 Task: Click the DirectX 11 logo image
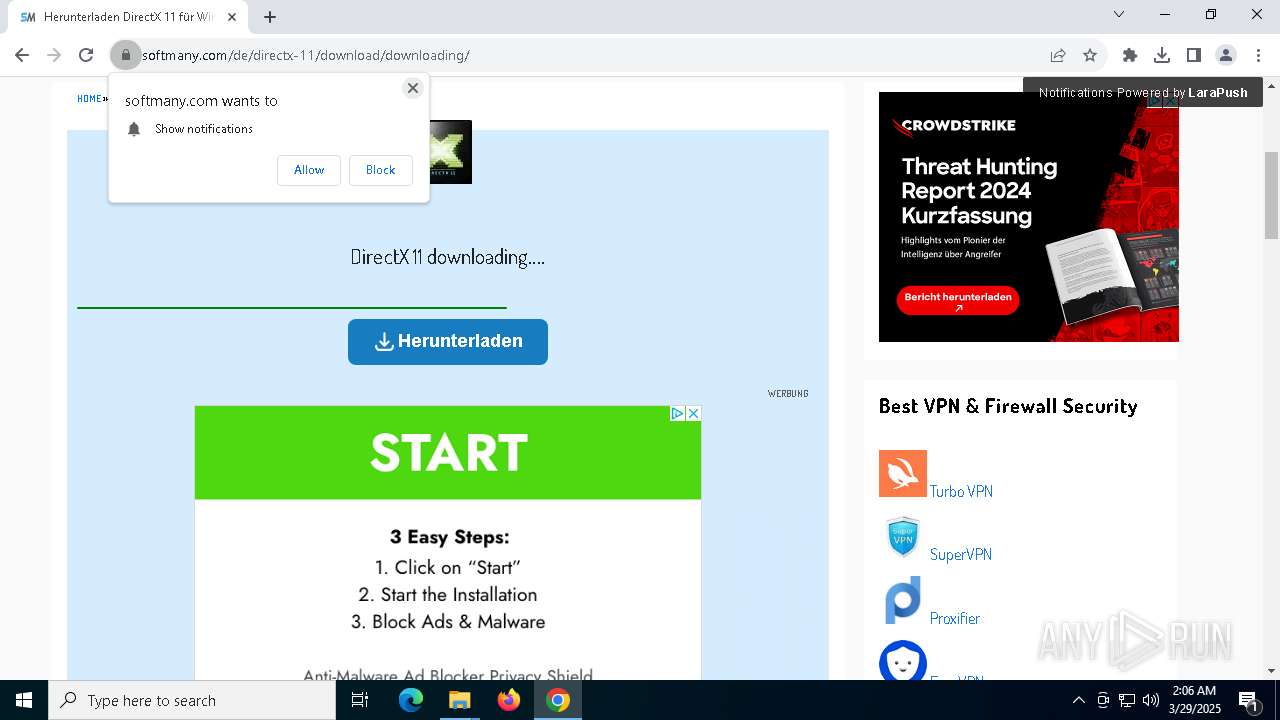pos(450,152)
